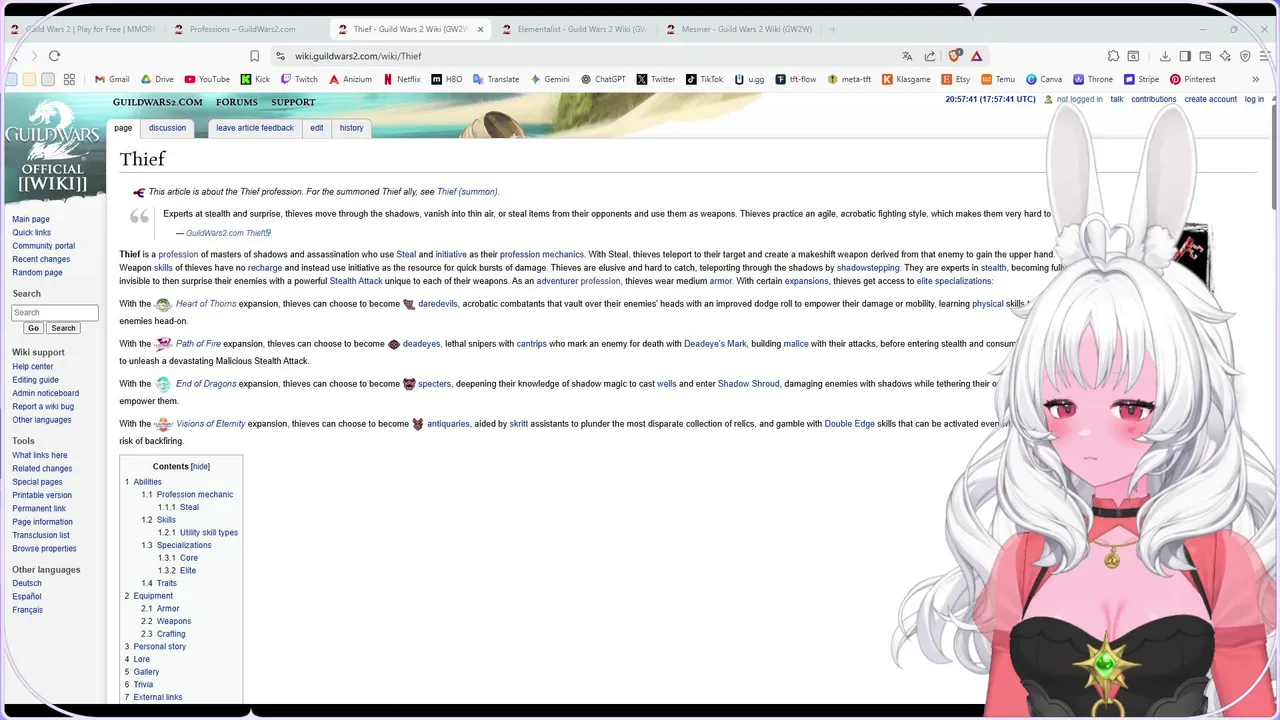Open the Deadeye's Mark link
This screenshot has width=1280, height=720.
[x=715, y=344]
